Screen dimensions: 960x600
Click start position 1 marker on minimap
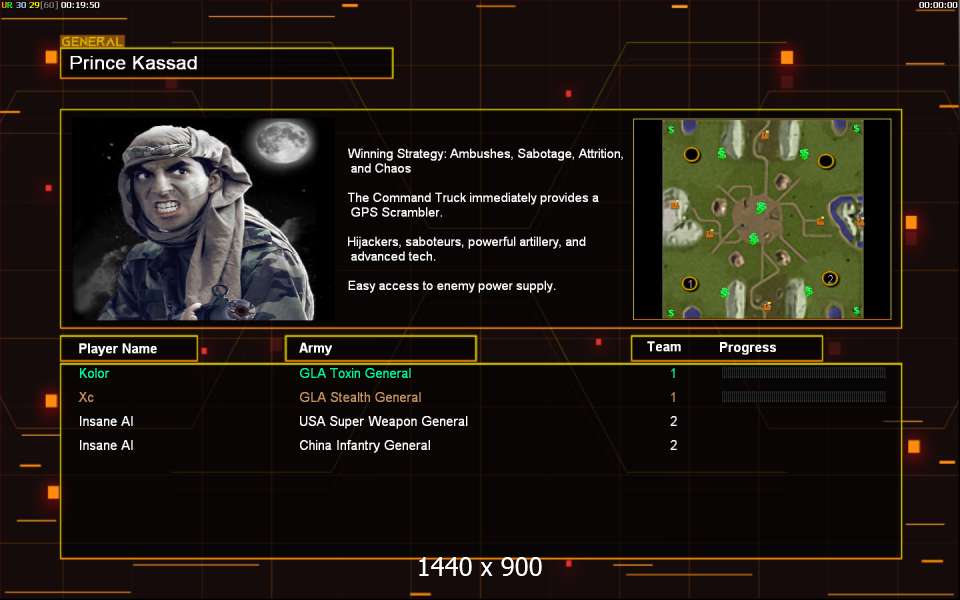tap(690, 283)
